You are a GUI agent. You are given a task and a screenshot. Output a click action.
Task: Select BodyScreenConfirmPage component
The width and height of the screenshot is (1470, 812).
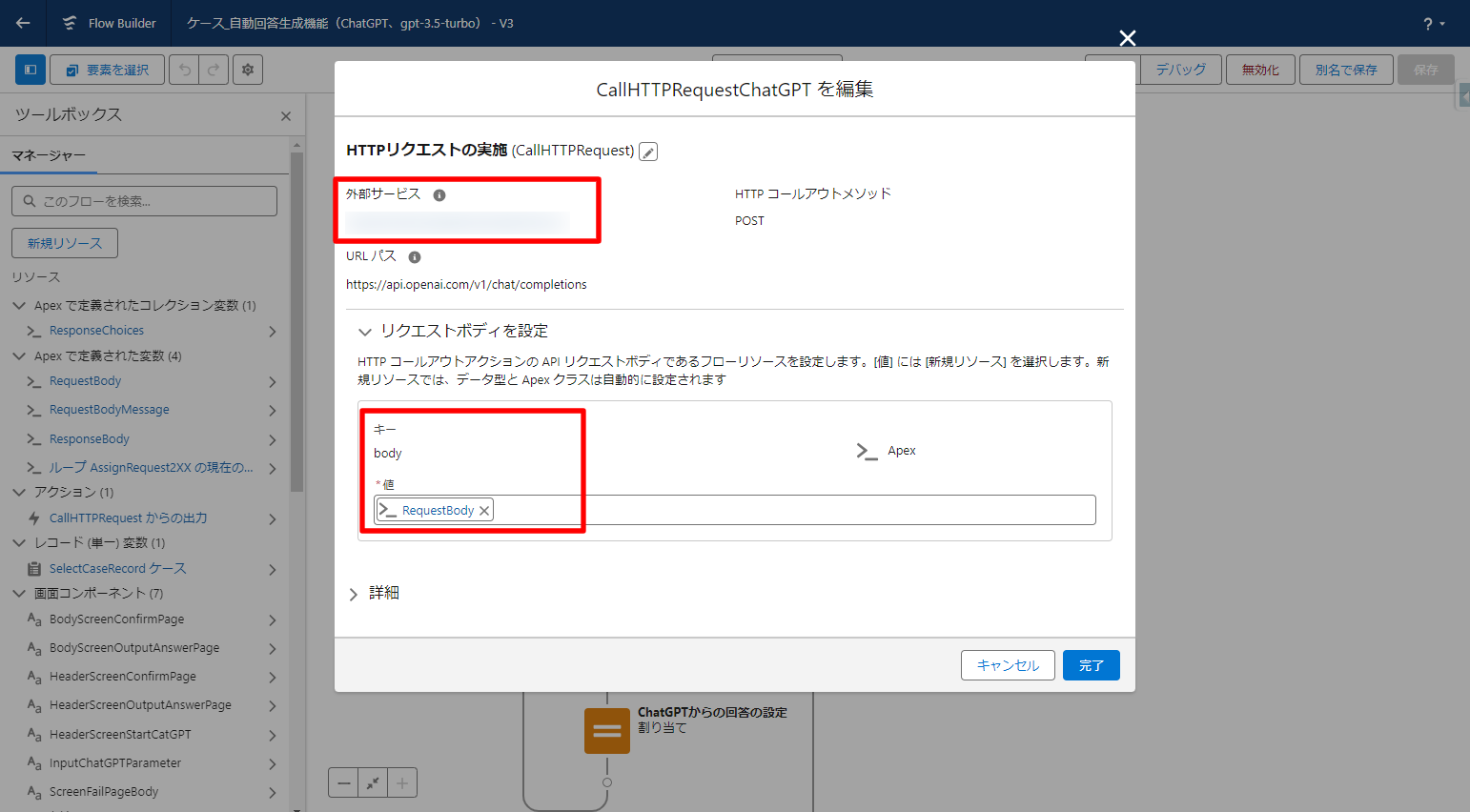point(117,619)
